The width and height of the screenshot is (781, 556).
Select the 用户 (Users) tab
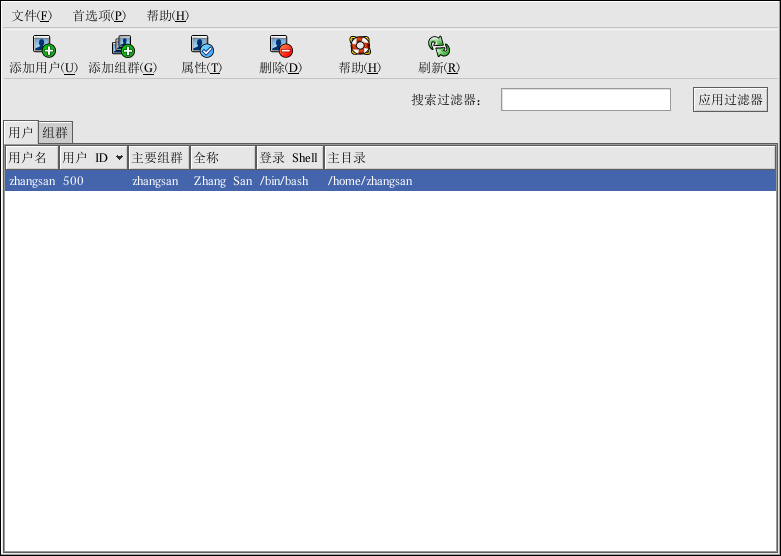coord(21,132)
